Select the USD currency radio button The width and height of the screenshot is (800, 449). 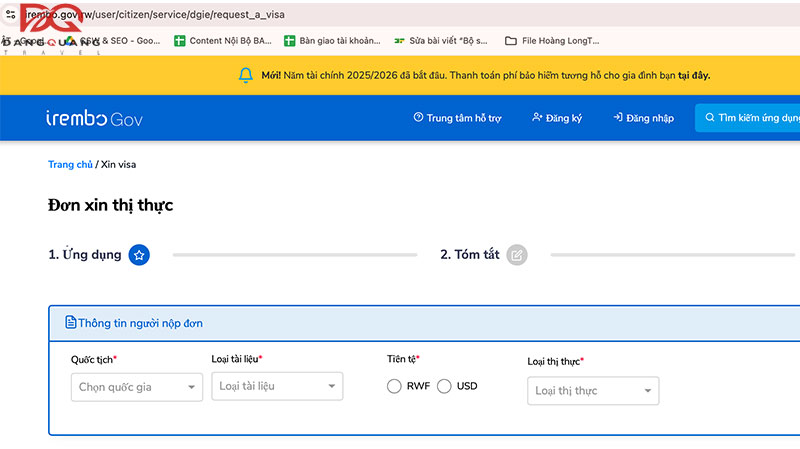[444, 386]
